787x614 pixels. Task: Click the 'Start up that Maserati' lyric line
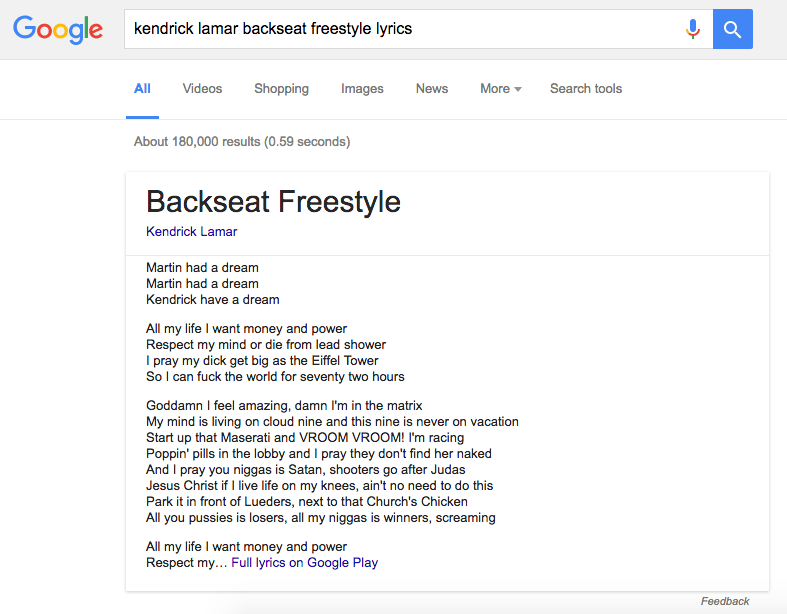305,438
